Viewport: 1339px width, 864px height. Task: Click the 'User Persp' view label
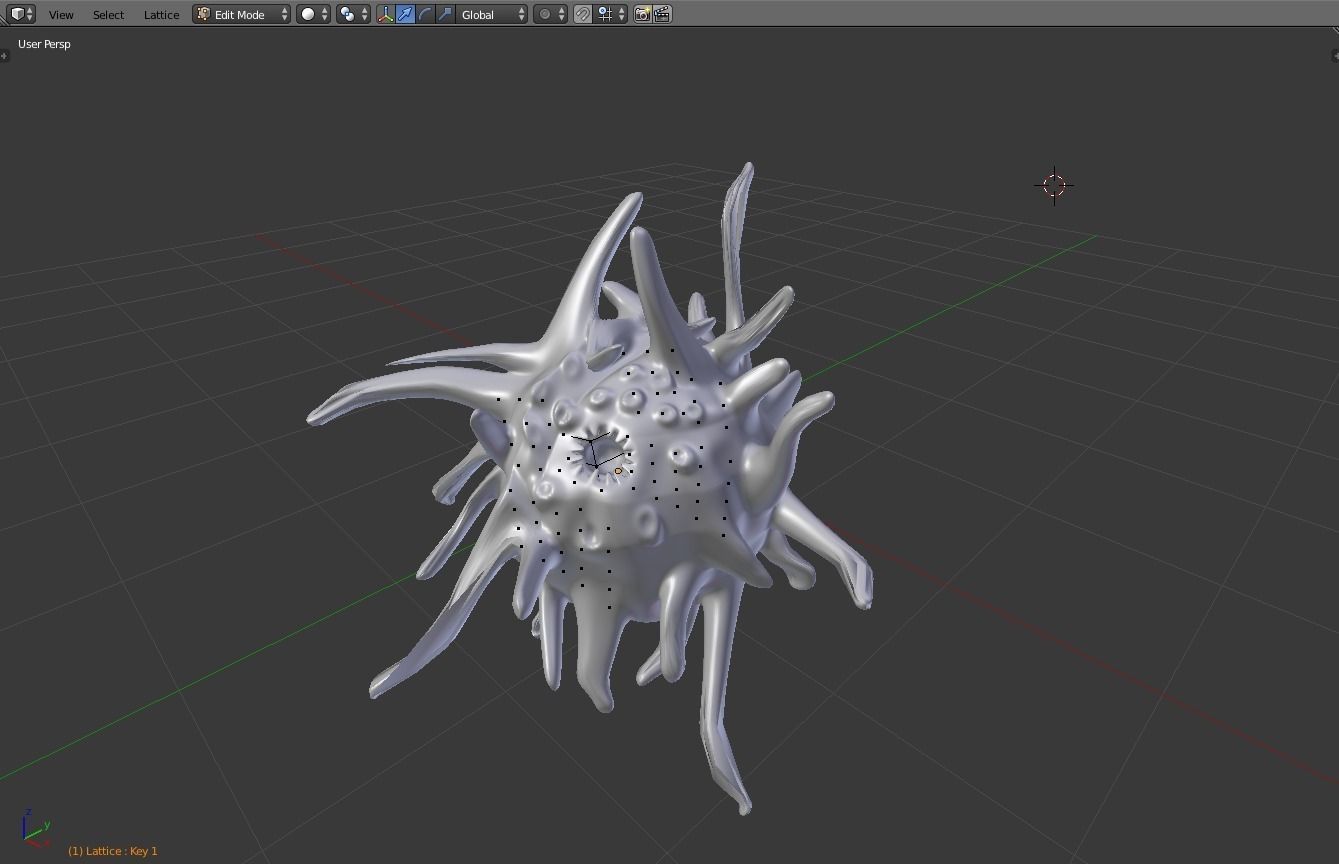44,44
